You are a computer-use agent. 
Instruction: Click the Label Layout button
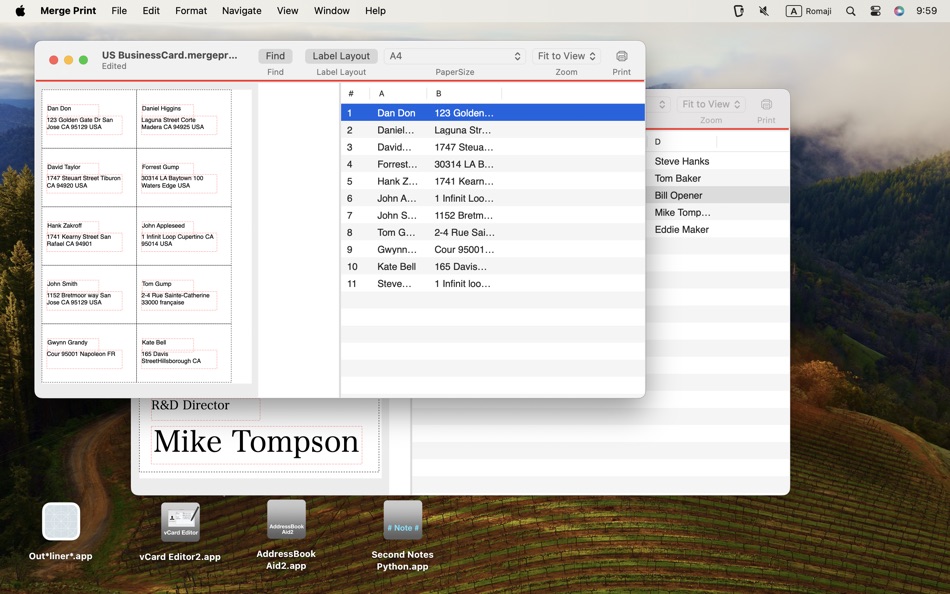(340, 55)
